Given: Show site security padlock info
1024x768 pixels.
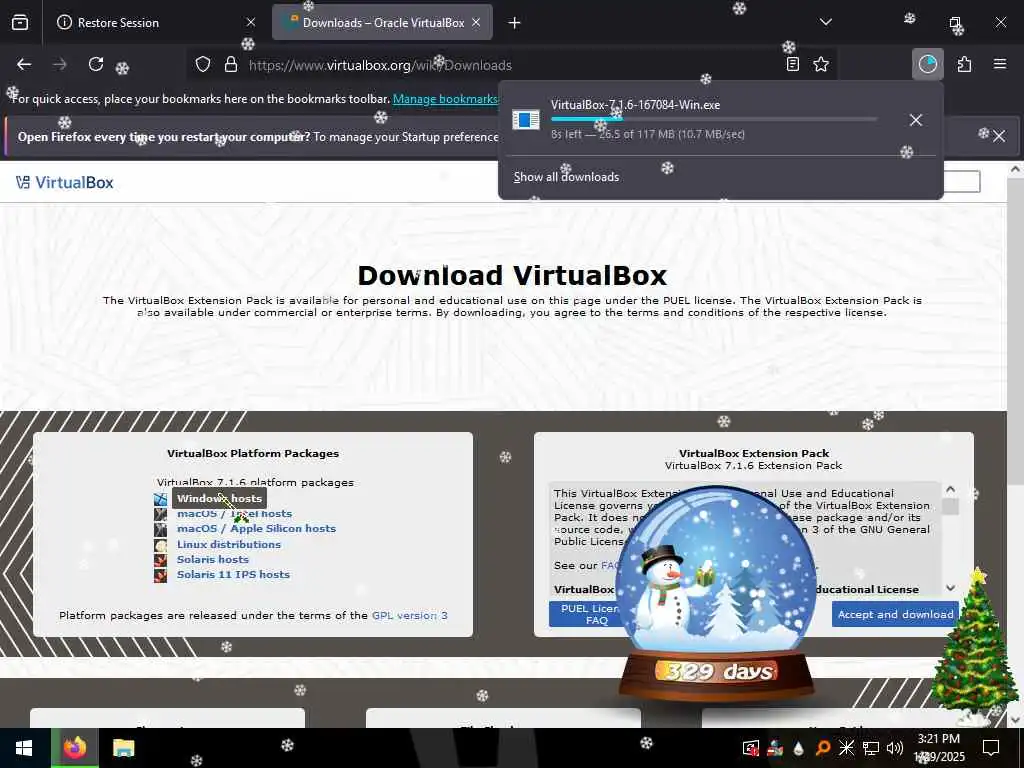Looking at the screenshot, I should [x=231, y=65].
